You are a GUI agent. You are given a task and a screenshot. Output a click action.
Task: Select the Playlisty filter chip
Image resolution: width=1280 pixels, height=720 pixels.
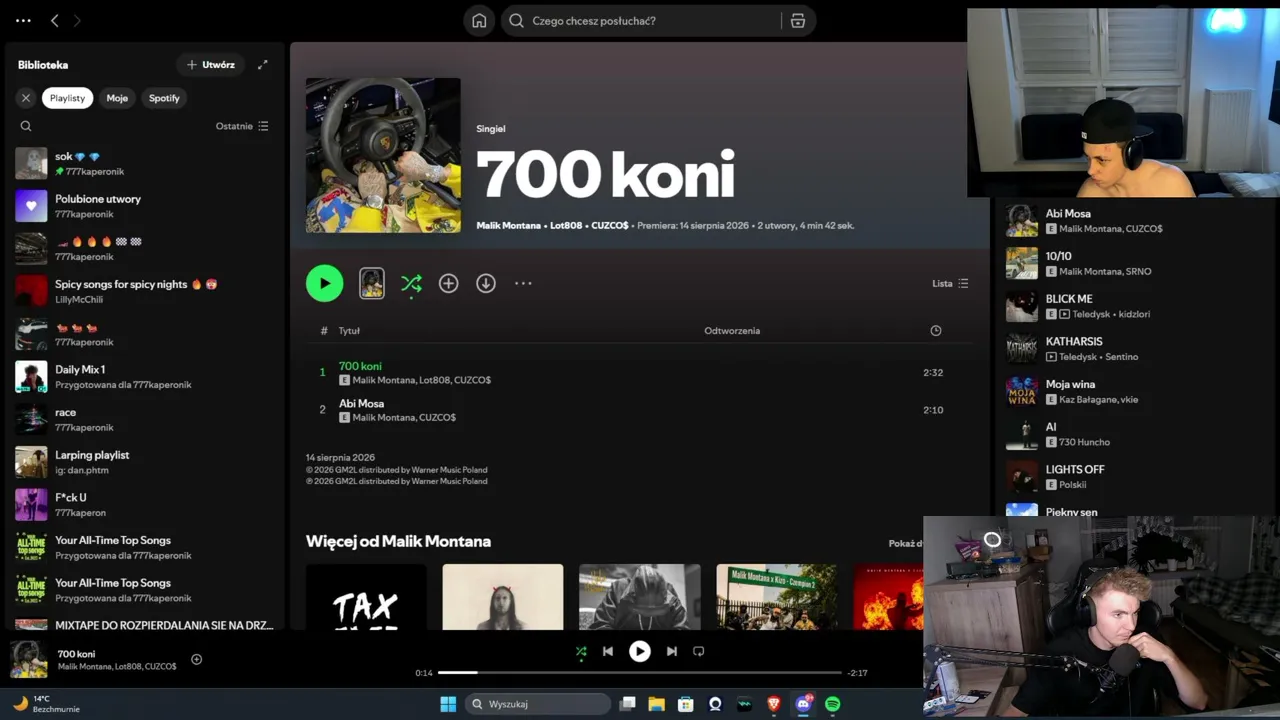(68, 98)
